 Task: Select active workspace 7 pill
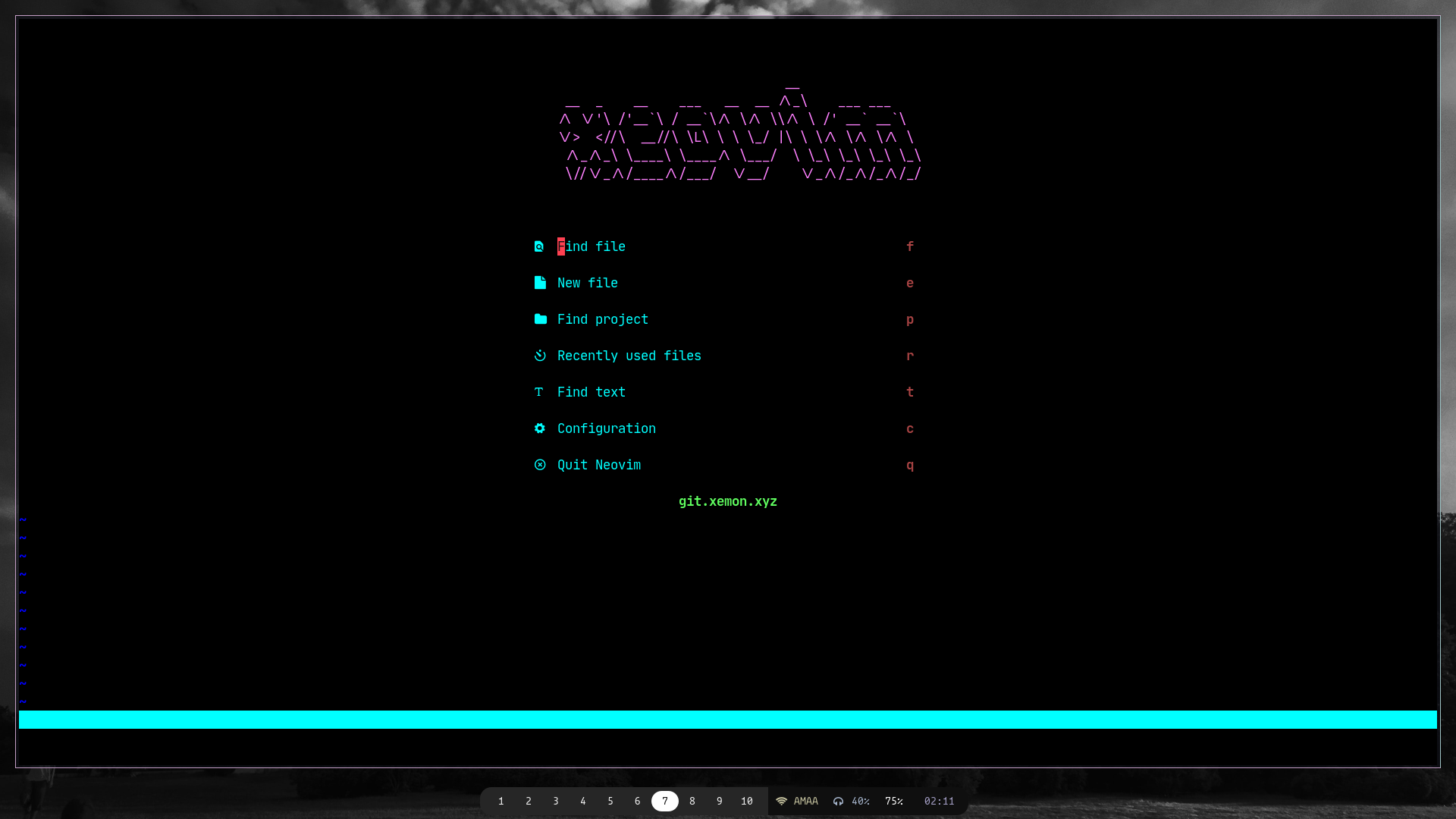point(665,802)
